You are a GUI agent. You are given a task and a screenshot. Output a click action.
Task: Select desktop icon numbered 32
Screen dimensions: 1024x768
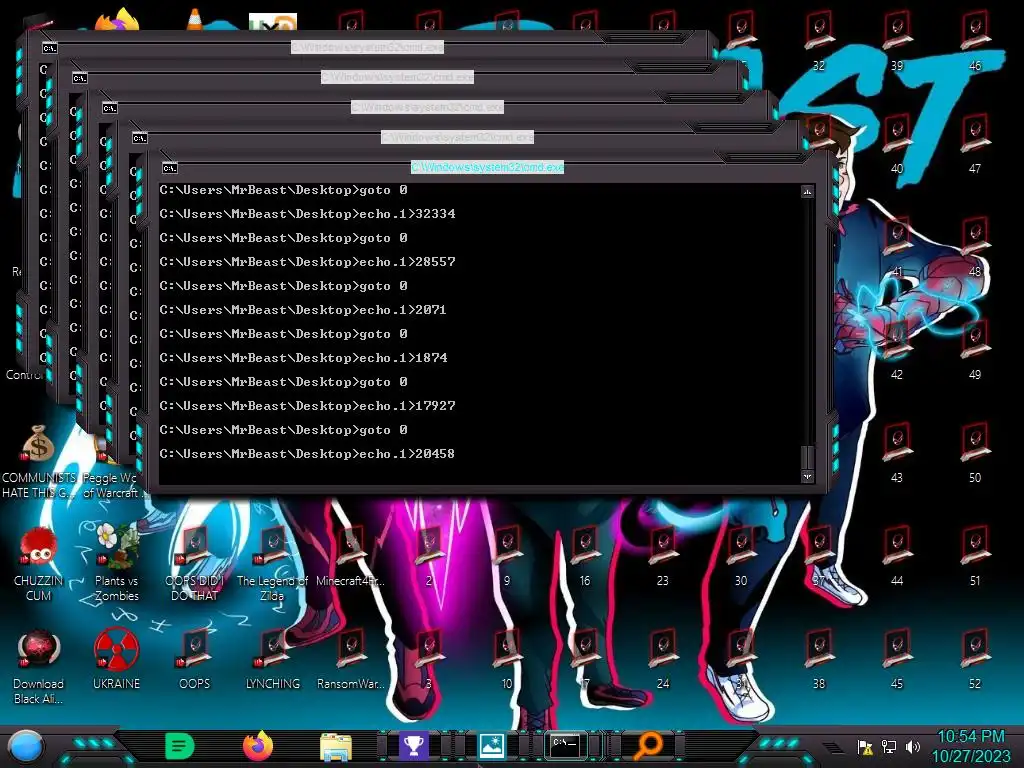[x=819, y=40]
